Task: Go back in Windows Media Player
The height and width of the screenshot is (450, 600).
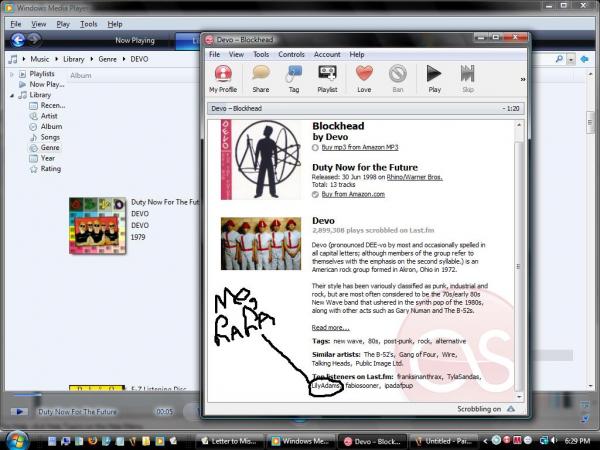Action: coord(18,40)
